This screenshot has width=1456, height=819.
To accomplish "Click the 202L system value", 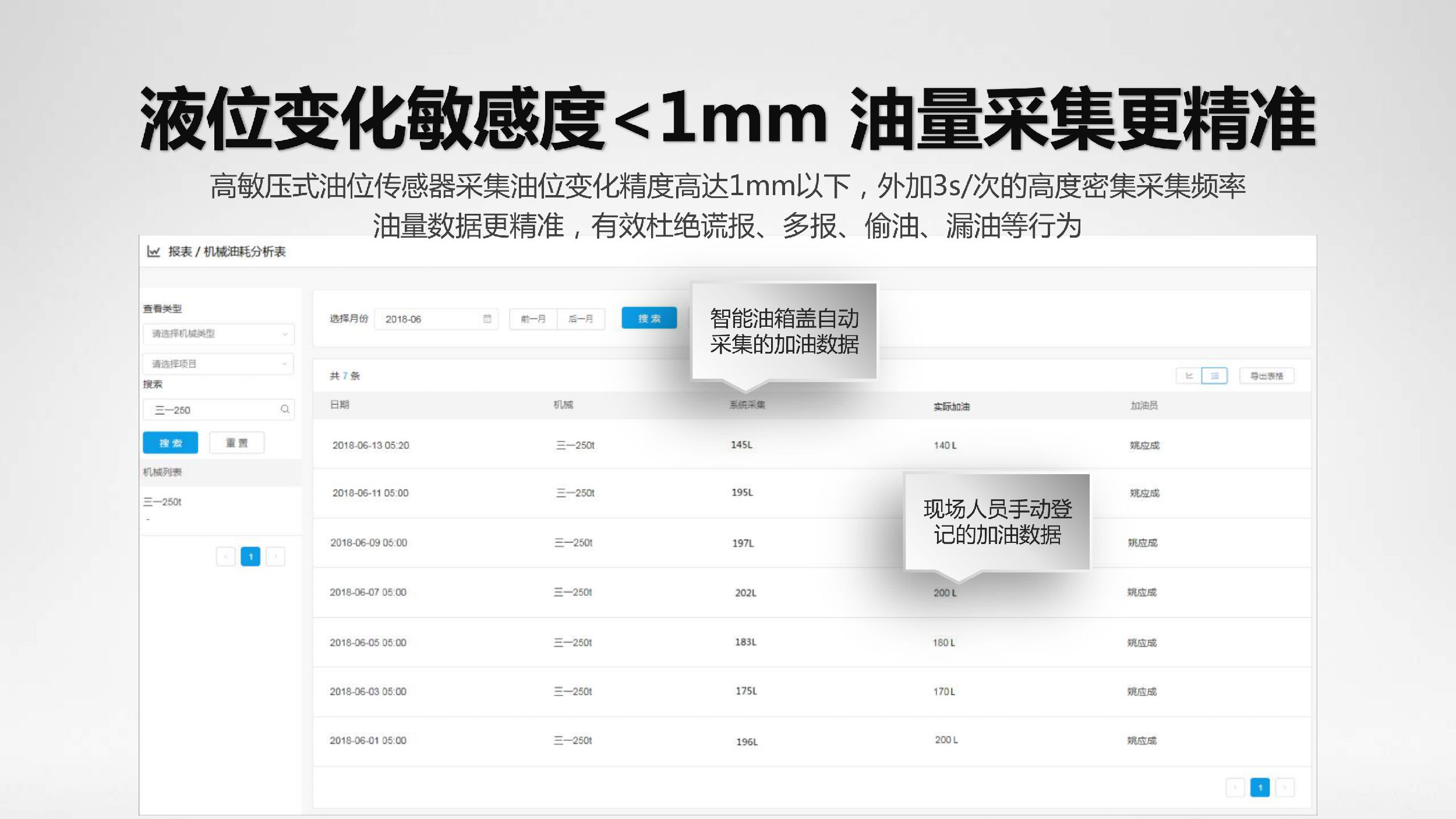I will coord(745,592).
